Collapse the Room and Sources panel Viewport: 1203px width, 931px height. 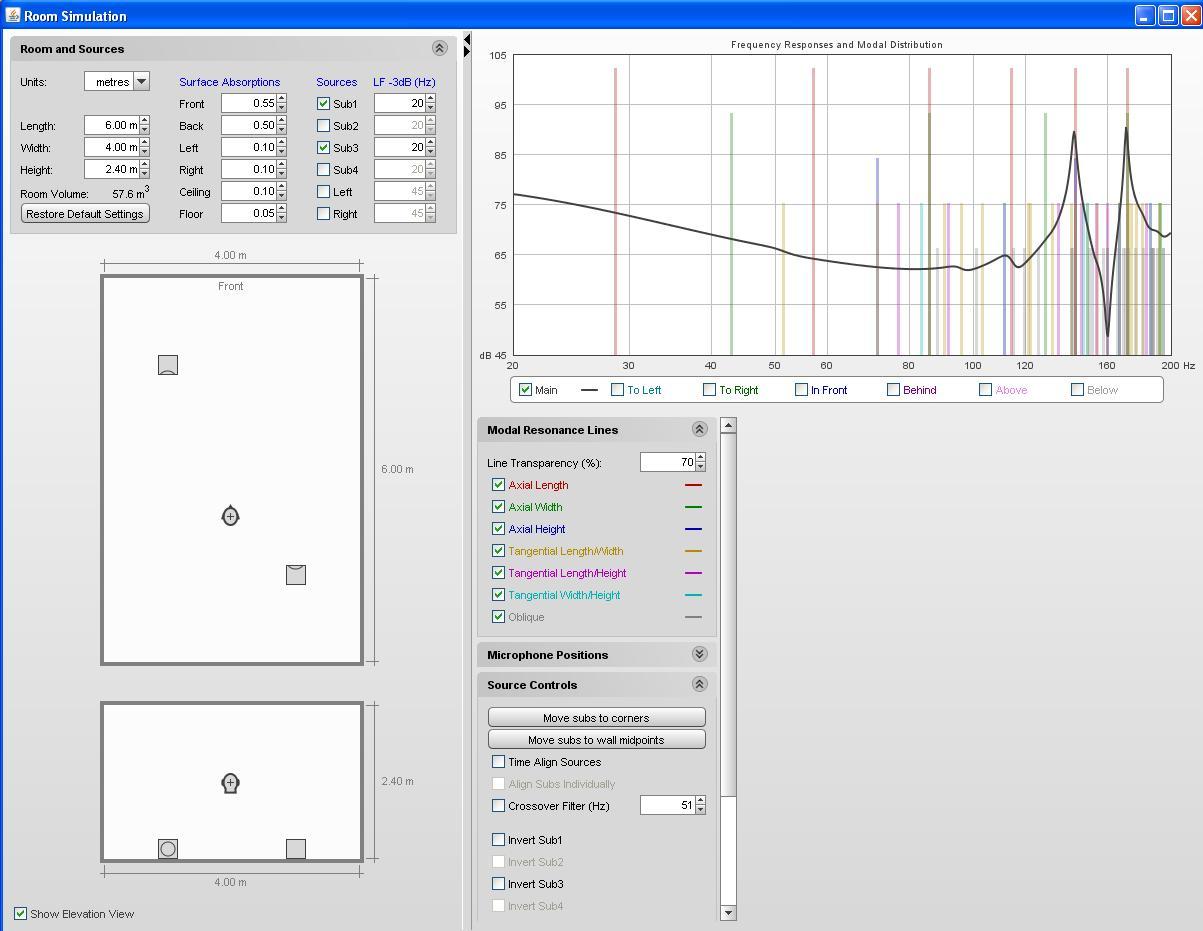[x=439, y=48]
